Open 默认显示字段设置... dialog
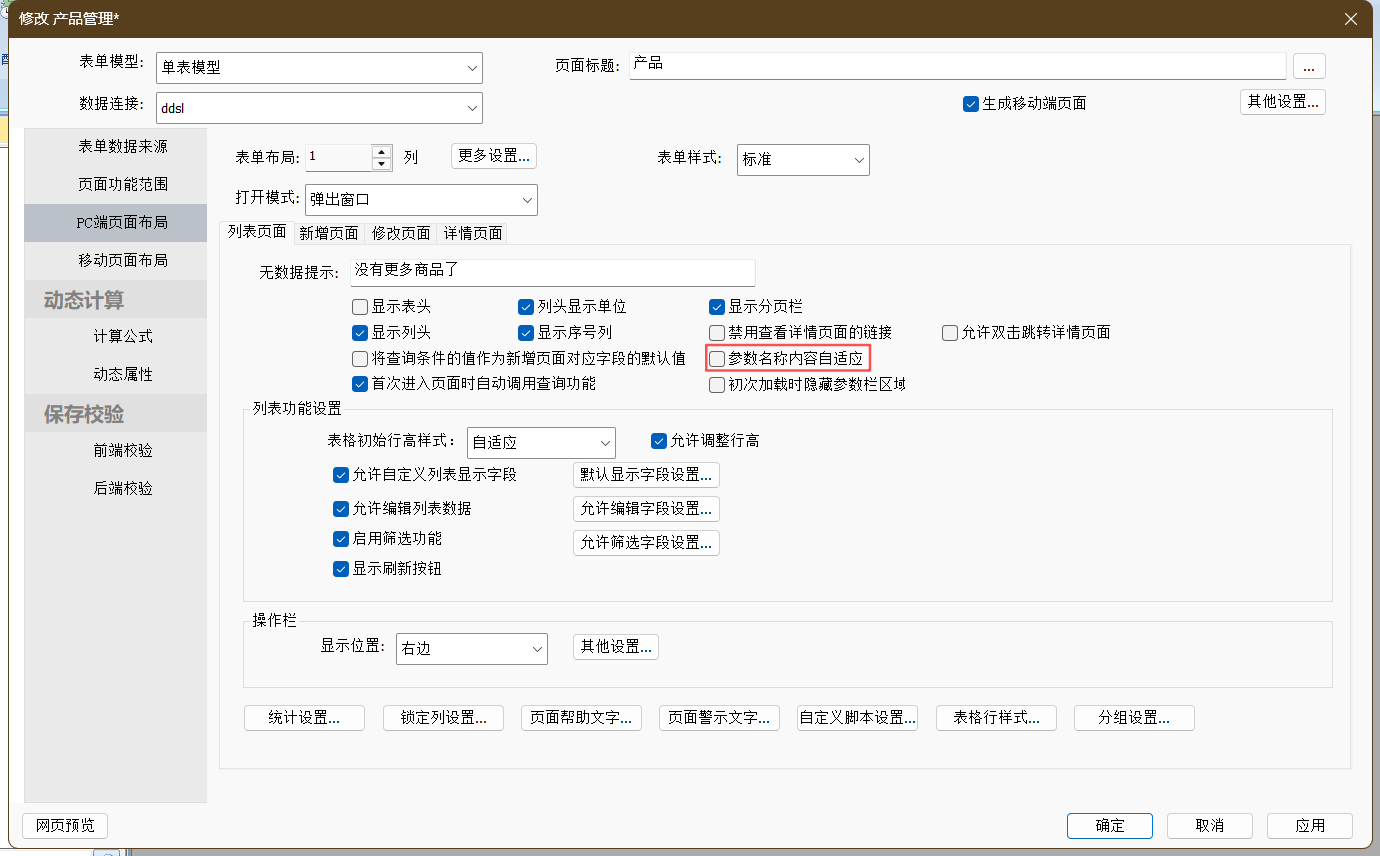The image size is (1380, 856). click(x=646, y=474)
